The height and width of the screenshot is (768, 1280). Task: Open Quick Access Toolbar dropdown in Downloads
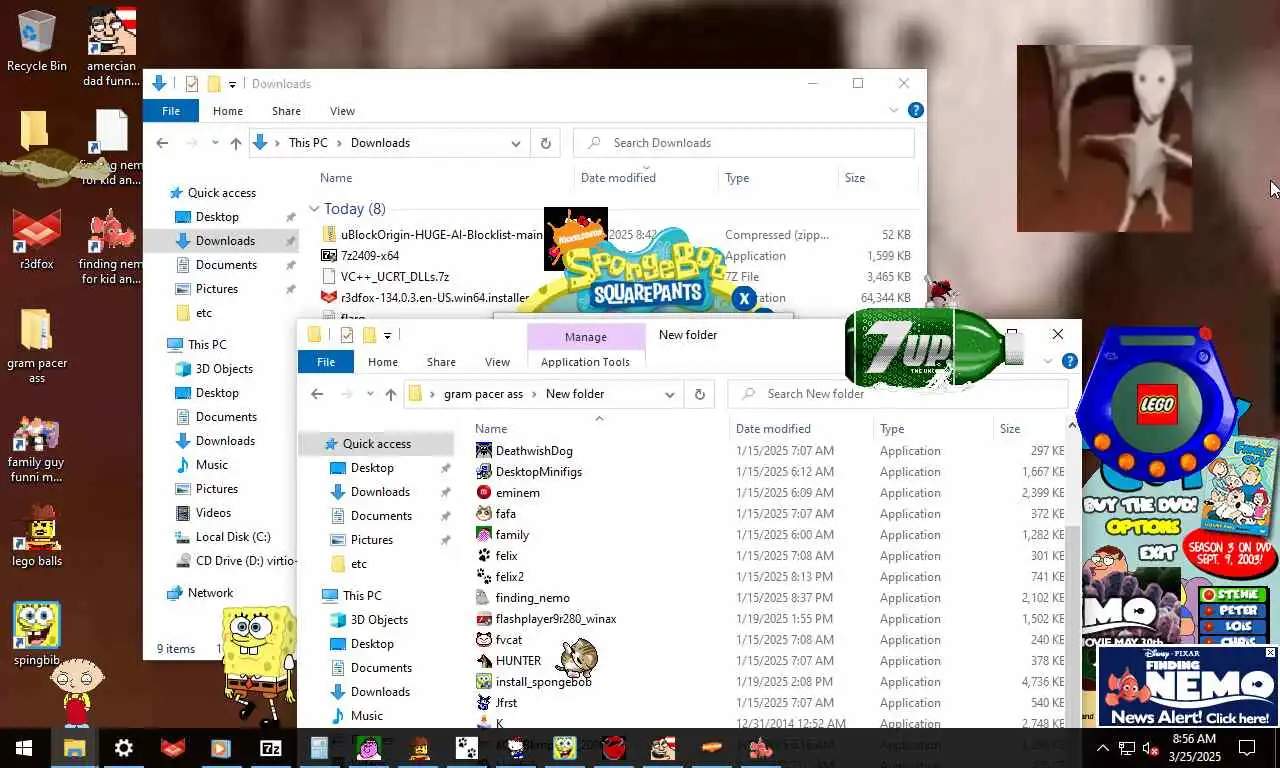pyautogui.click(x=232, y=84)
